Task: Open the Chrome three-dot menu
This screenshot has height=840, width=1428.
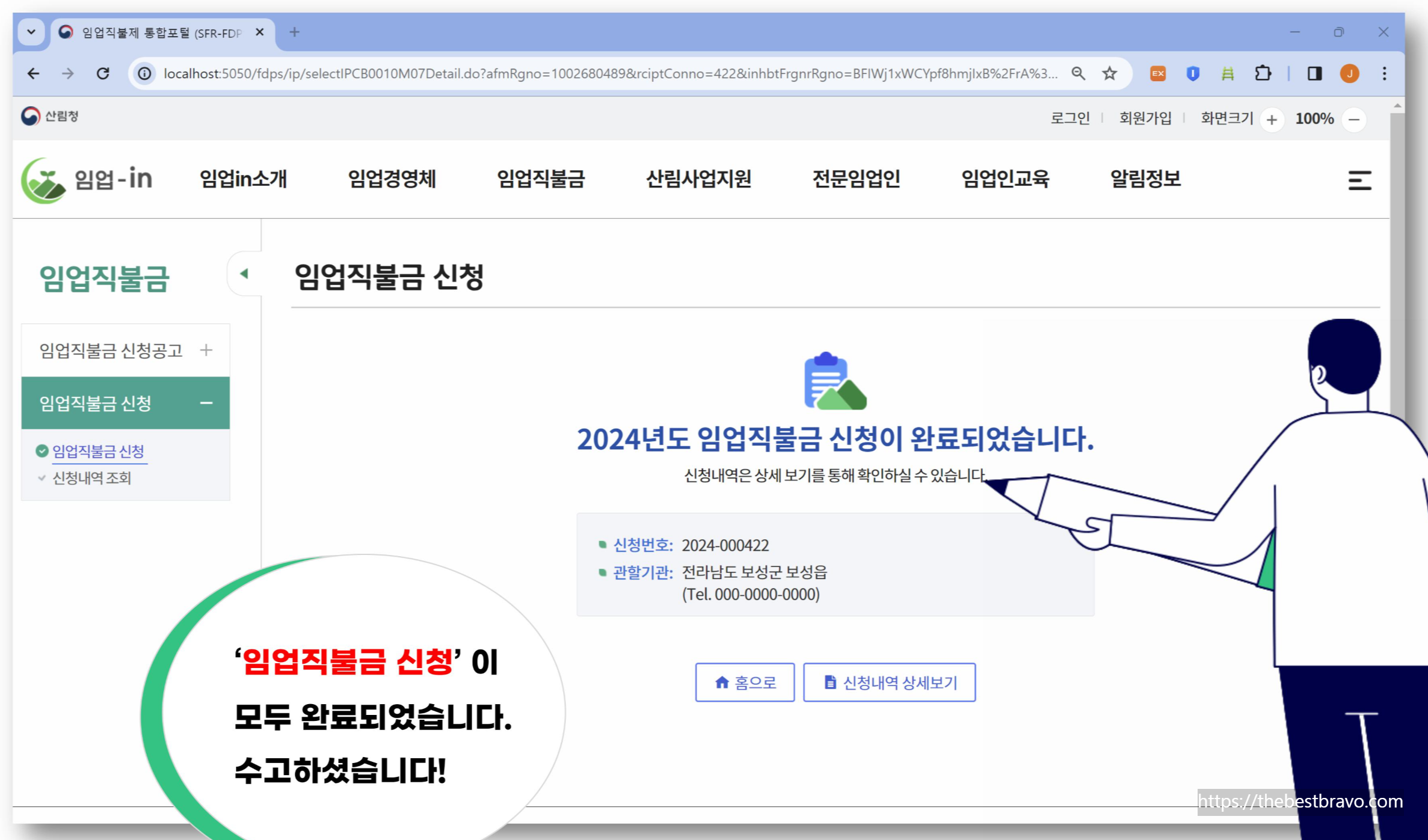Action: tap(1385, 73)
